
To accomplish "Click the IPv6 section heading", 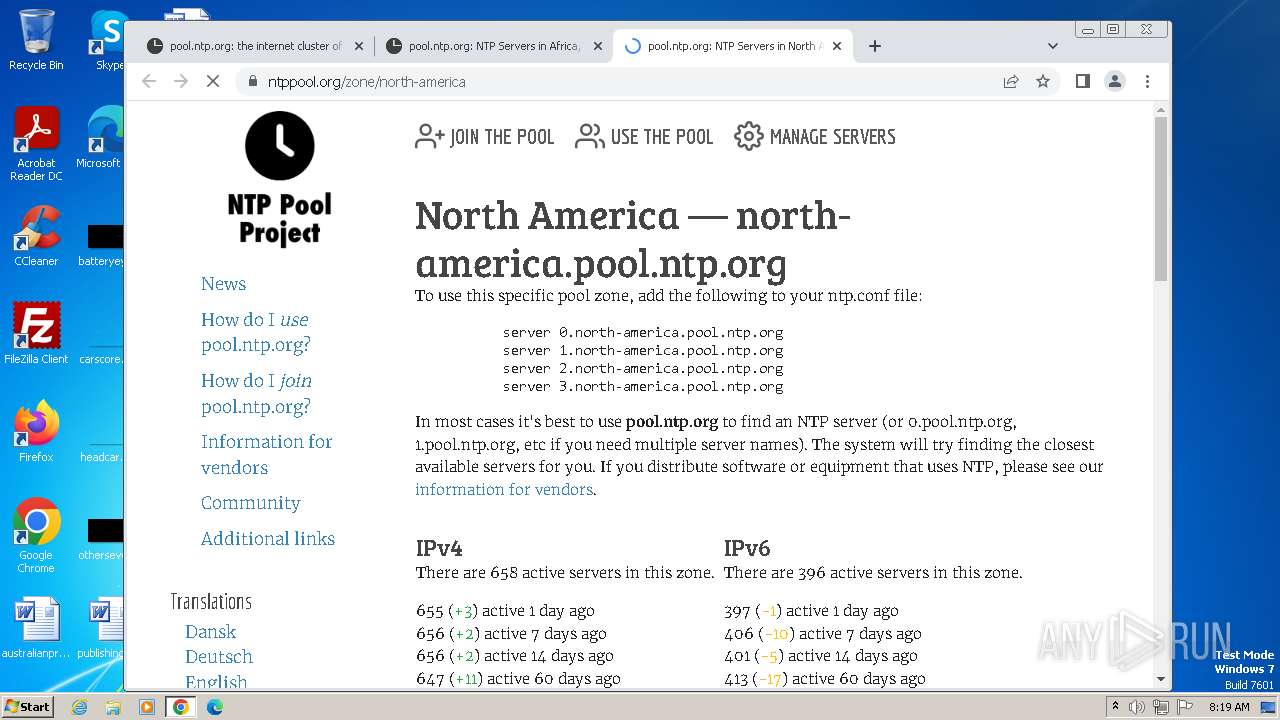I will [x=747, y=548].
